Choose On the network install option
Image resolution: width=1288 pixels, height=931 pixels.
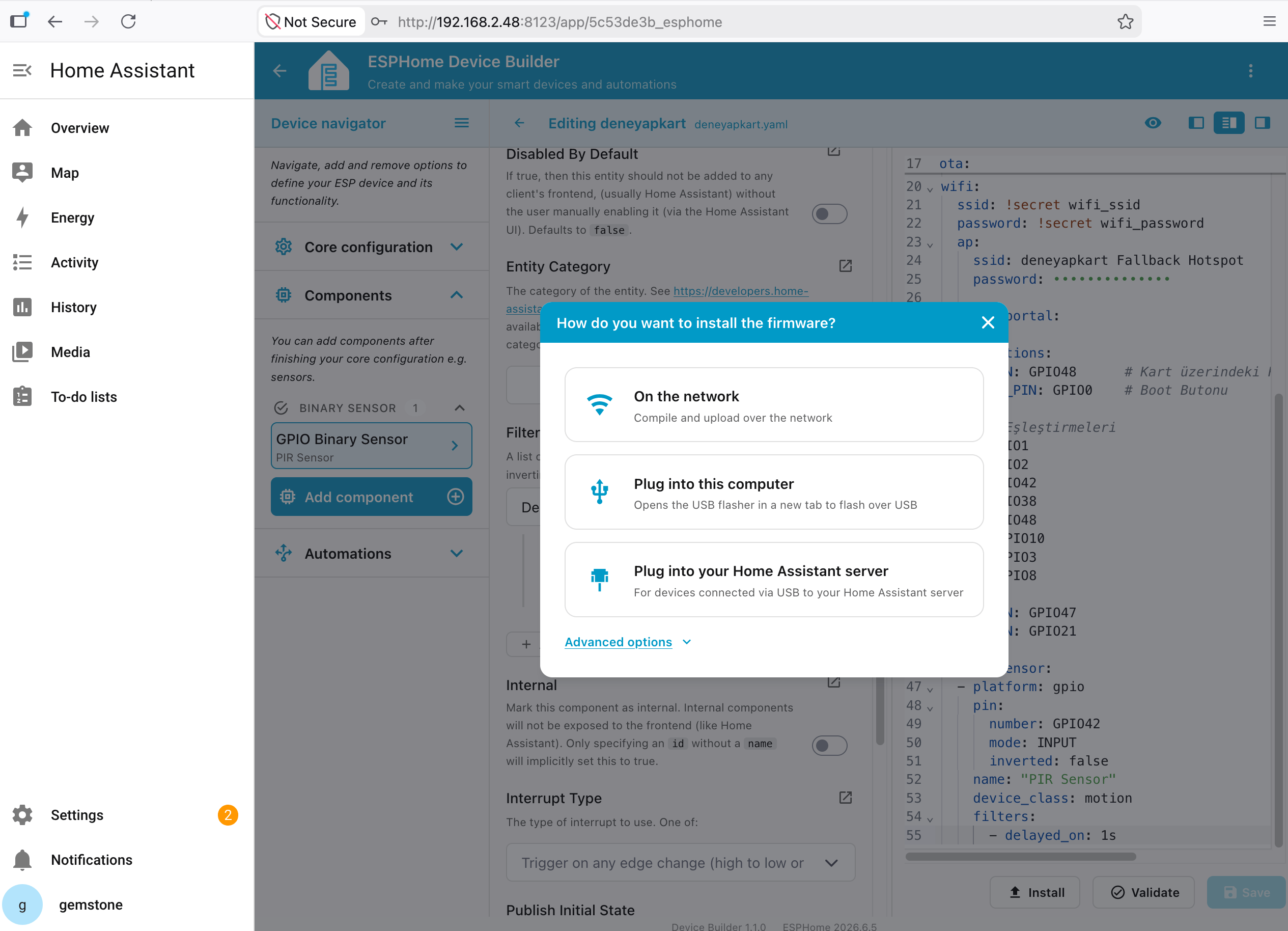point(773,404)
